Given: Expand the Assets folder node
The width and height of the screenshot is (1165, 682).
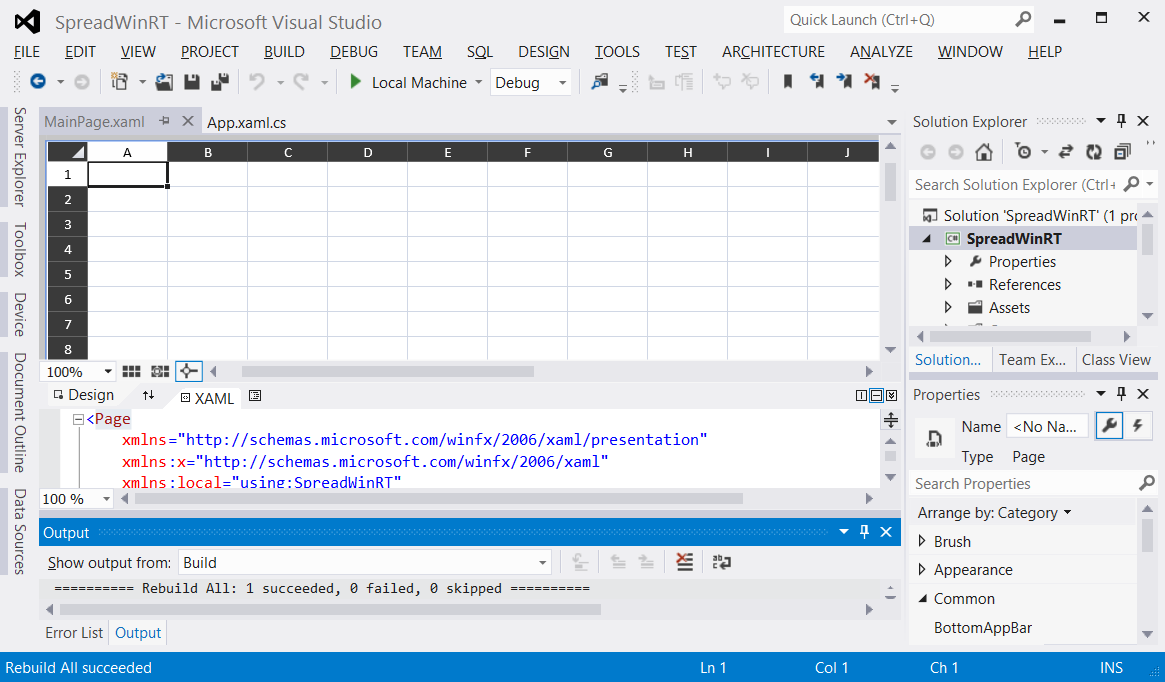Looking at the screenshot, I should point(947,308).
